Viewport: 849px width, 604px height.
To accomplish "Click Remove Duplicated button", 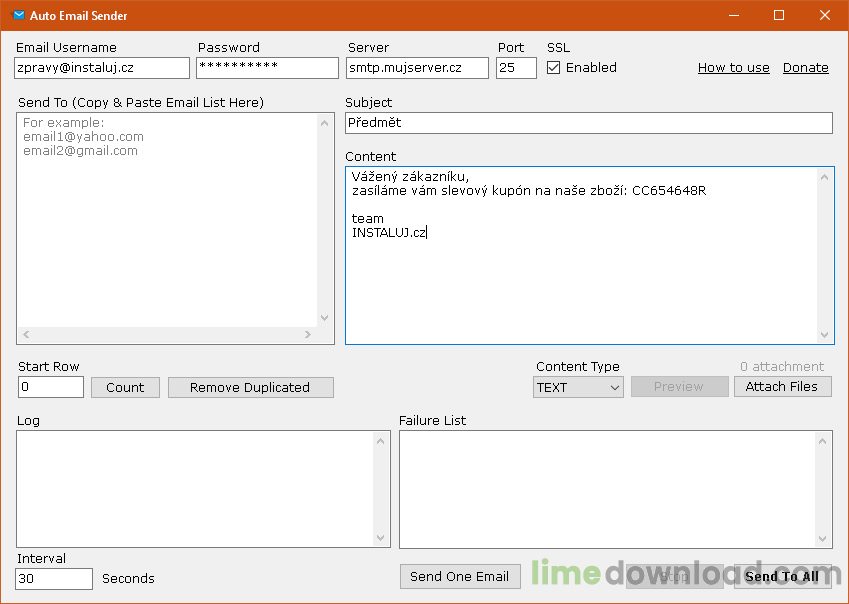I will coord(251,388).
